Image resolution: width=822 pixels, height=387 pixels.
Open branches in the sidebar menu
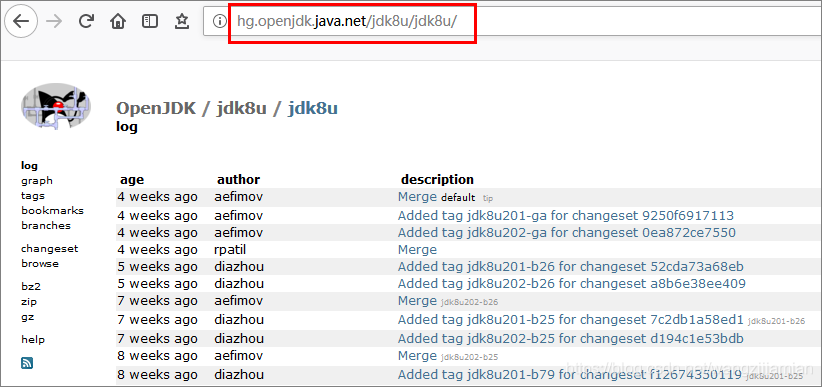(46, 225)
